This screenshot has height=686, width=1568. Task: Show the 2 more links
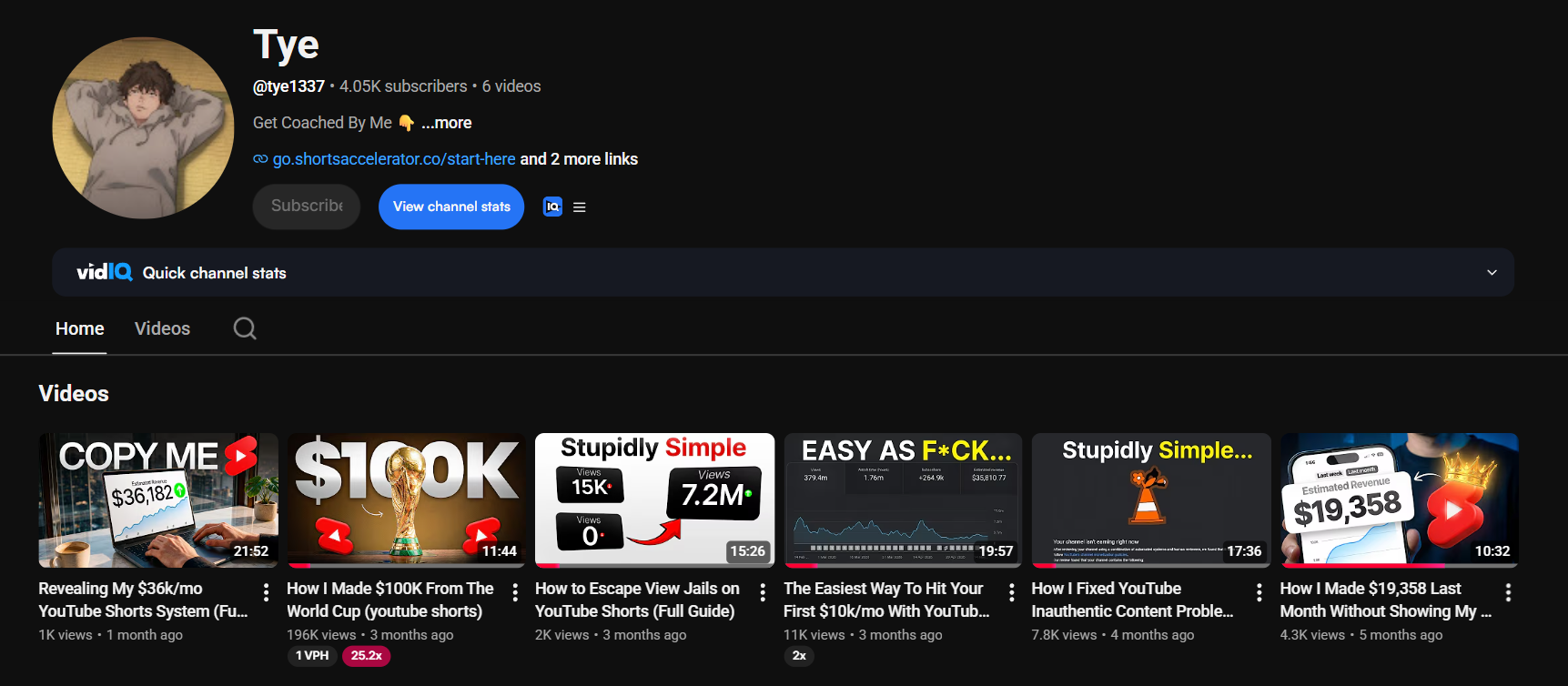(x=579, y=159)
